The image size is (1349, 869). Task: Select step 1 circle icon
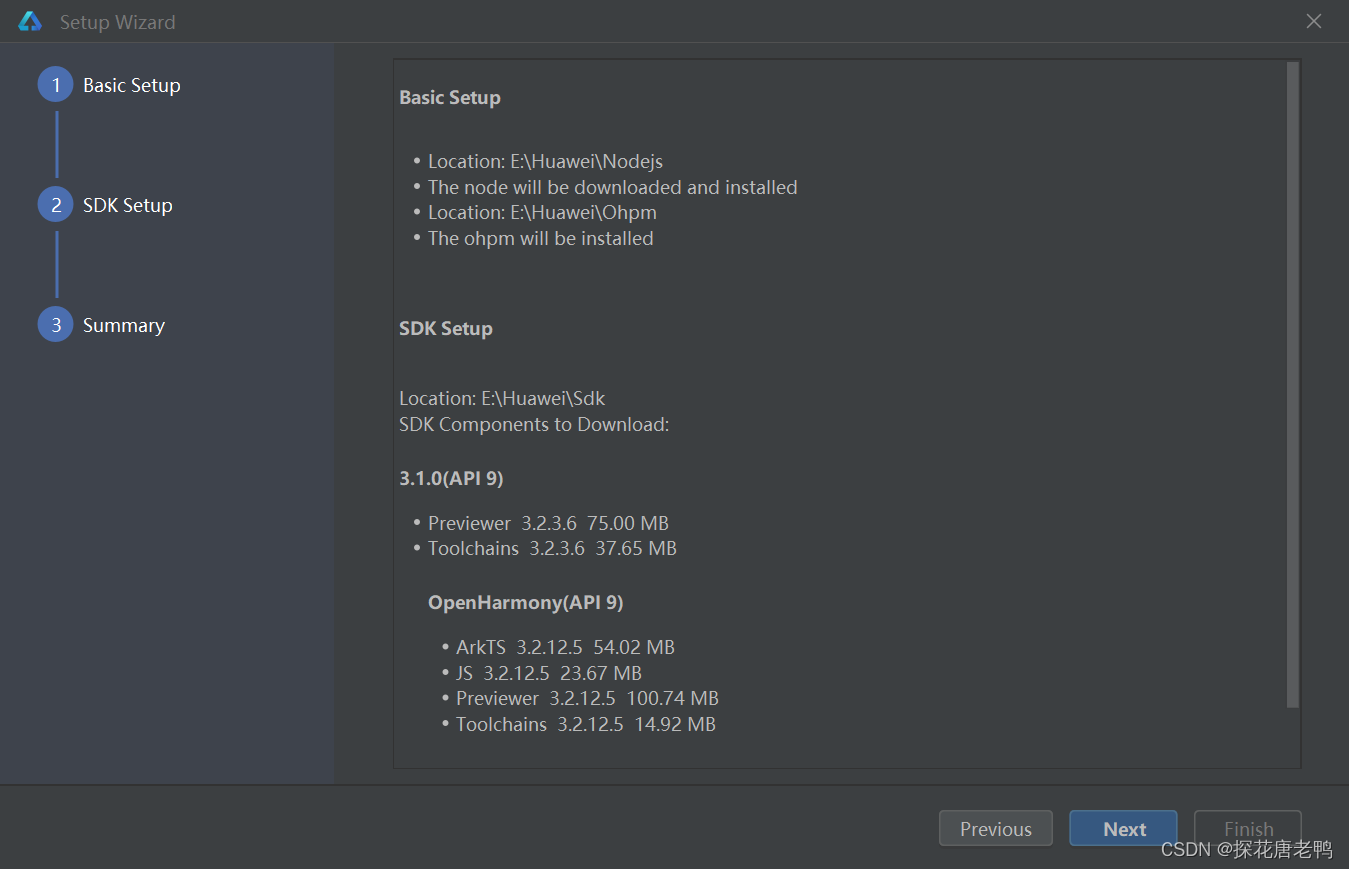pos(56,85)
